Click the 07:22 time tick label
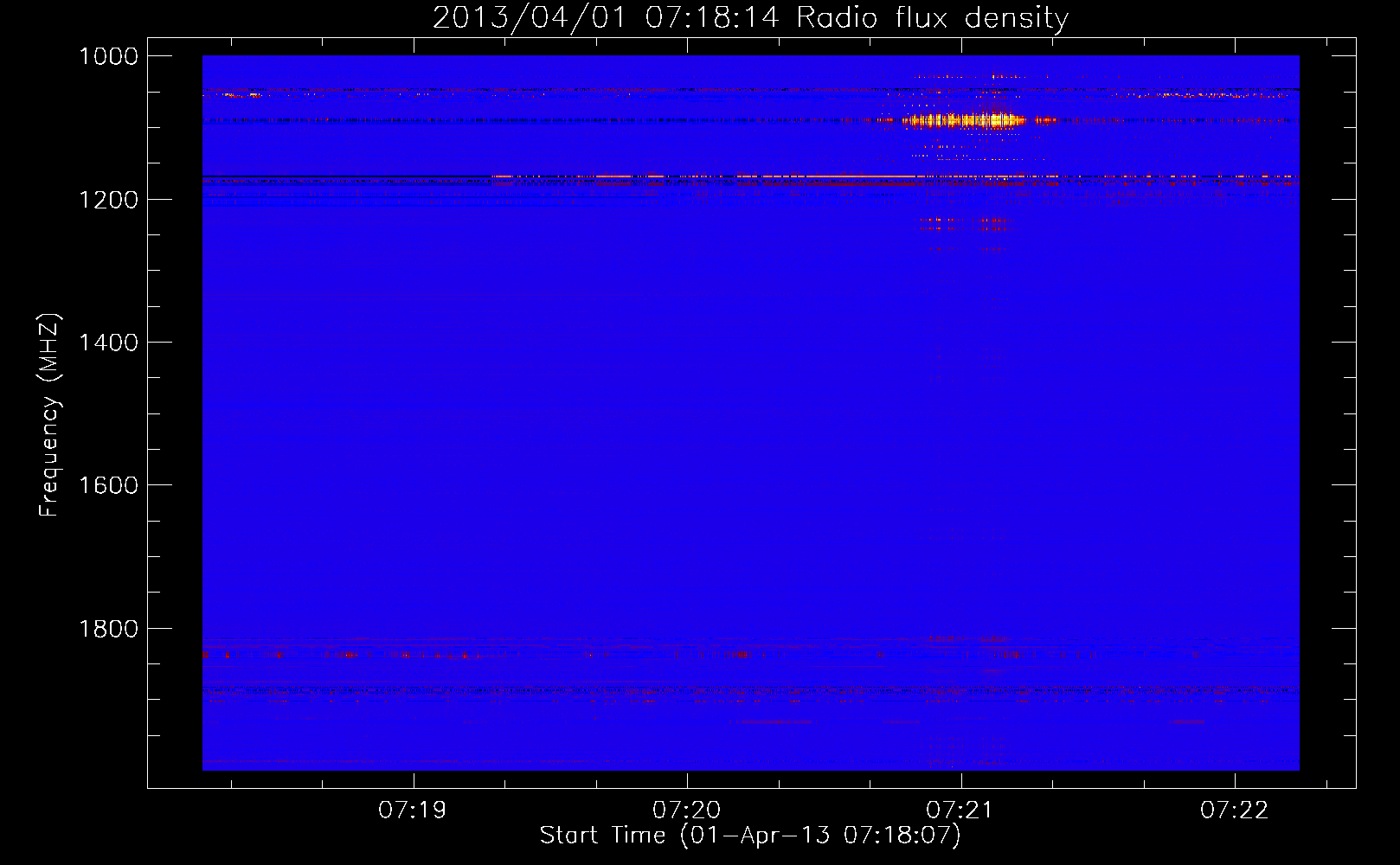 (x=1235, y=811)
